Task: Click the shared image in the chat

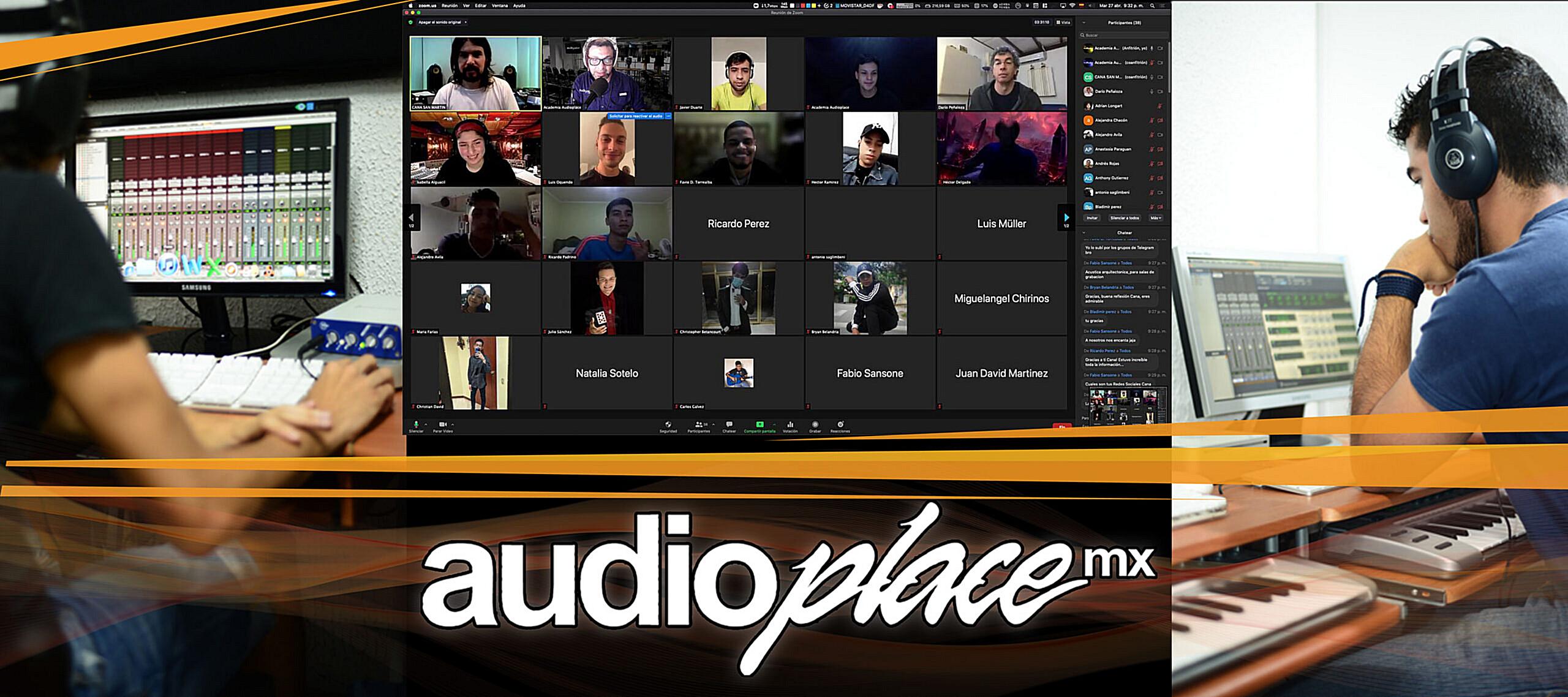Action: click(x=1127, y=405)
